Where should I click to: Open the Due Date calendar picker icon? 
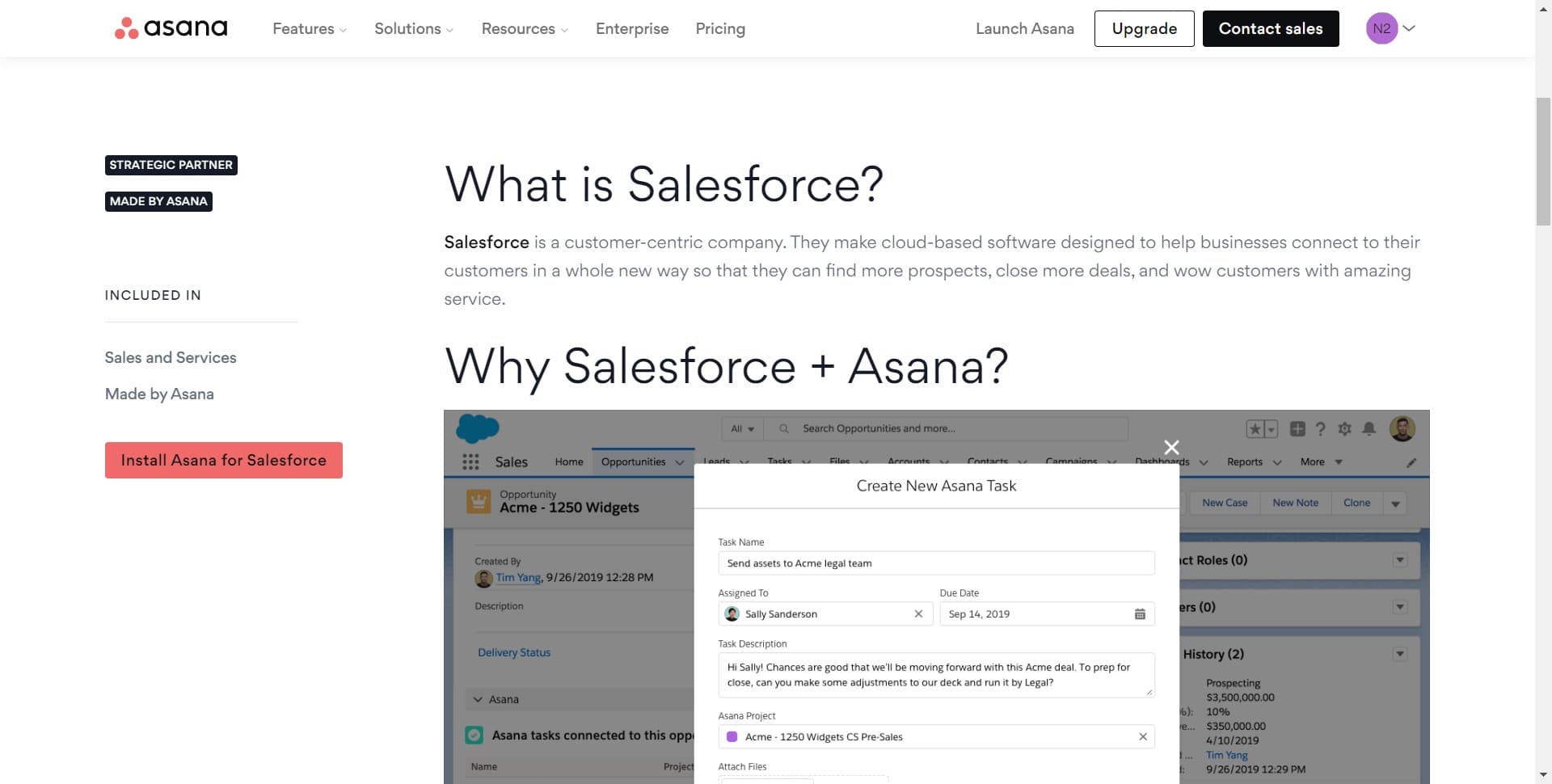(x=1140, y=613)
